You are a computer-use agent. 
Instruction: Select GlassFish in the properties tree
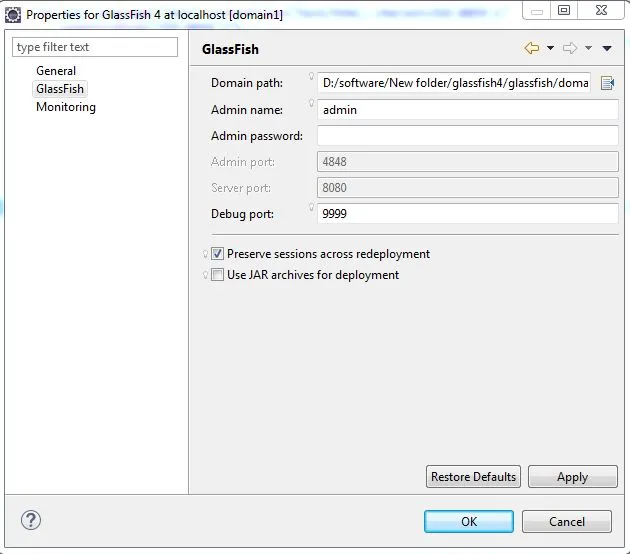(x=60, y=89)
